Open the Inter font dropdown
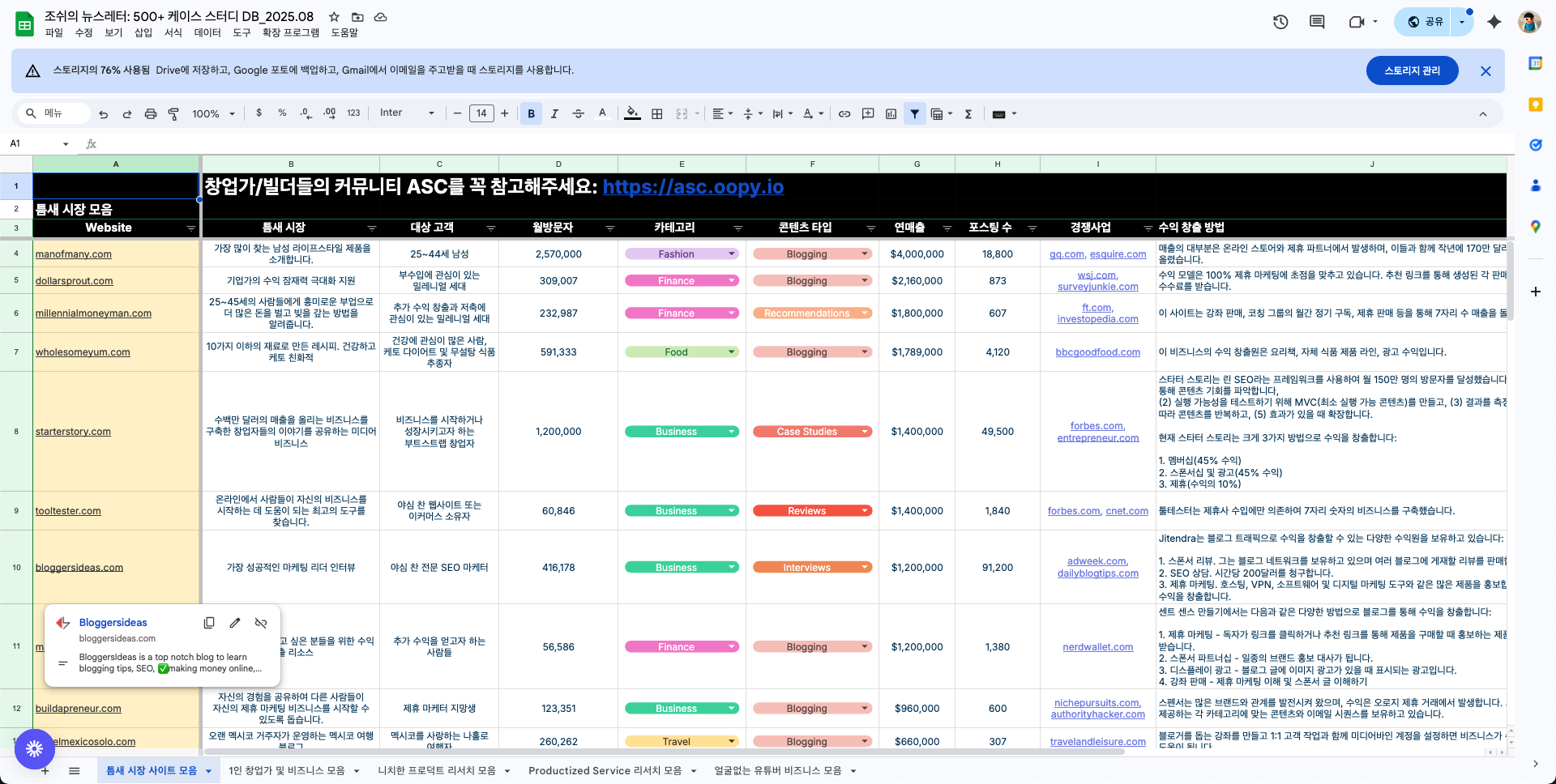The height and width of the screenshot is (784, 1556). pos(407,113)
